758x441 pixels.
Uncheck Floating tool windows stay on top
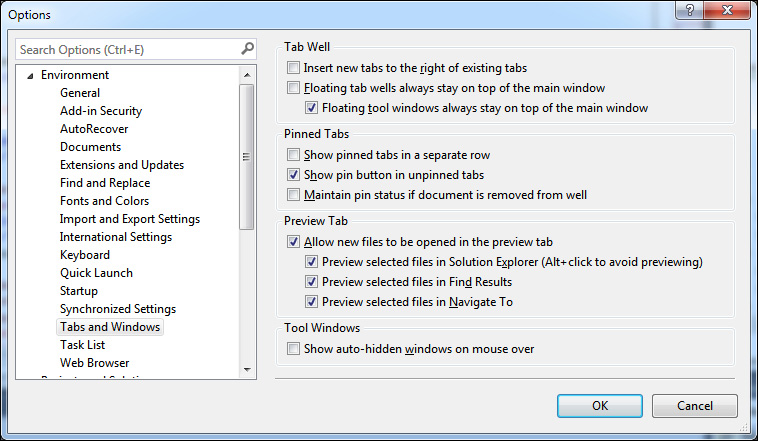click(311, 107)
